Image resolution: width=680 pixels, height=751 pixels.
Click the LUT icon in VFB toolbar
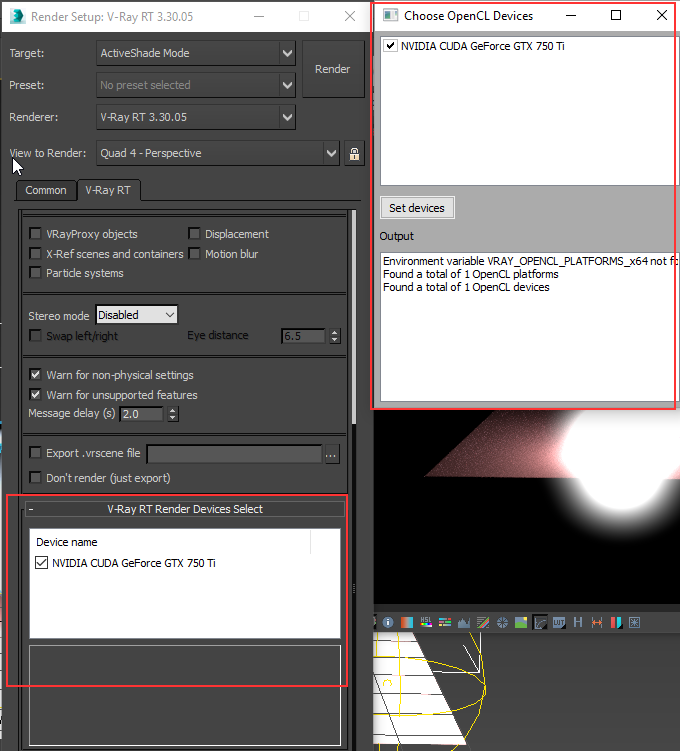click(559, 622)
